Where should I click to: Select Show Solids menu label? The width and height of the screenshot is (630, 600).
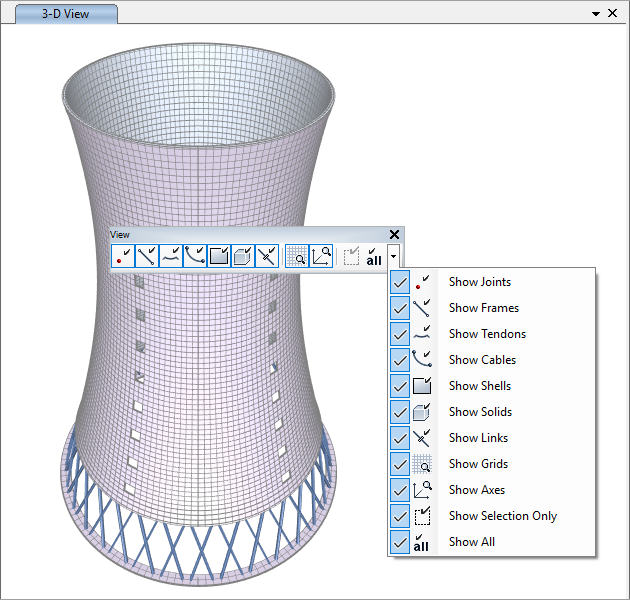480,412
